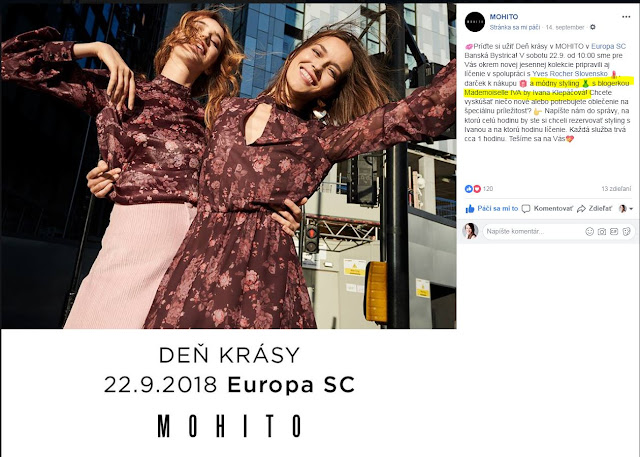Click the sticker icon in comment box
This screenshot has width=640, height=457.
coord(626,231)
